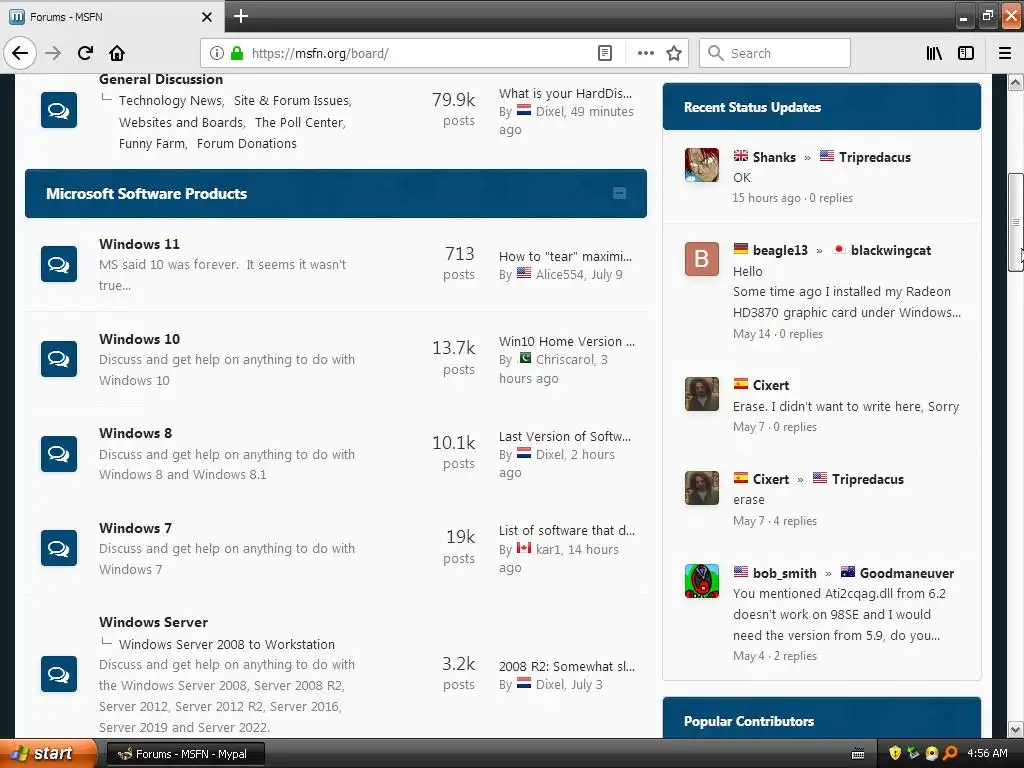This screenshot has width=1024, height=768.
Task: Open Shanks profile in status updates
Action: click(774, 157)
